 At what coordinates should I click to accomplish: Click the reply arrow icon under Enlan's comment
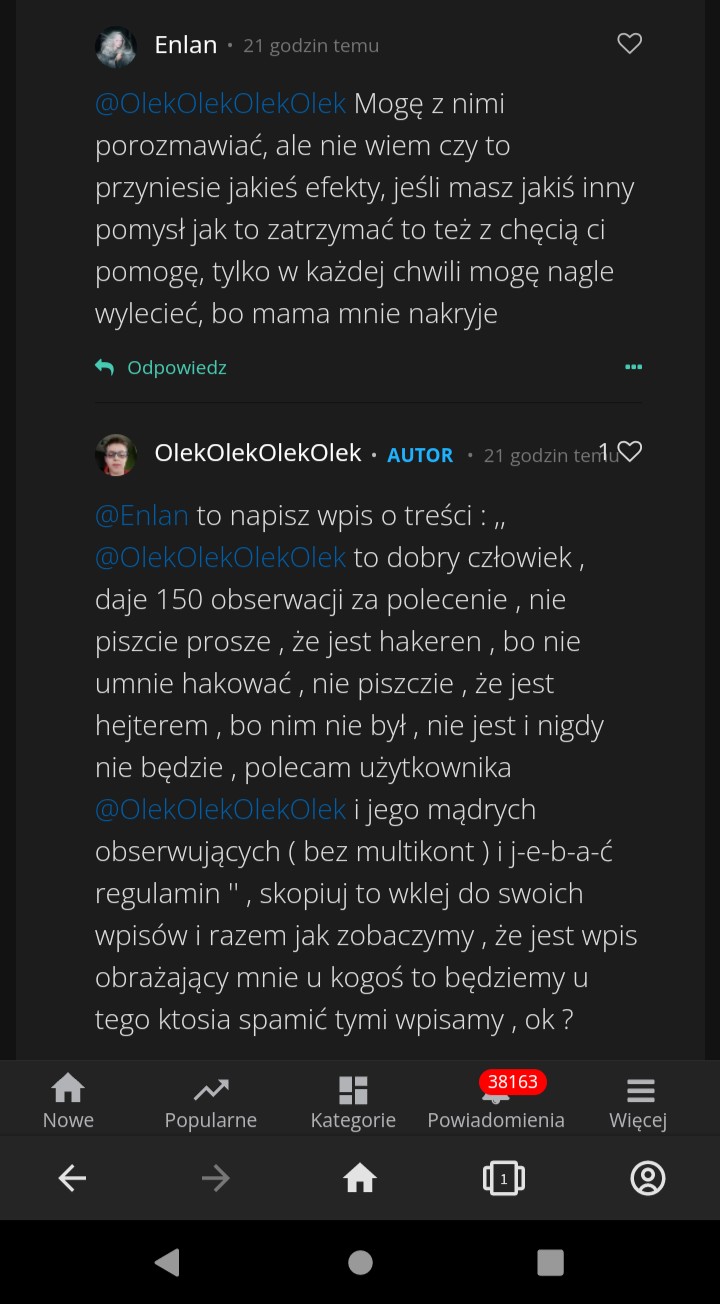[x=104, y=367]
